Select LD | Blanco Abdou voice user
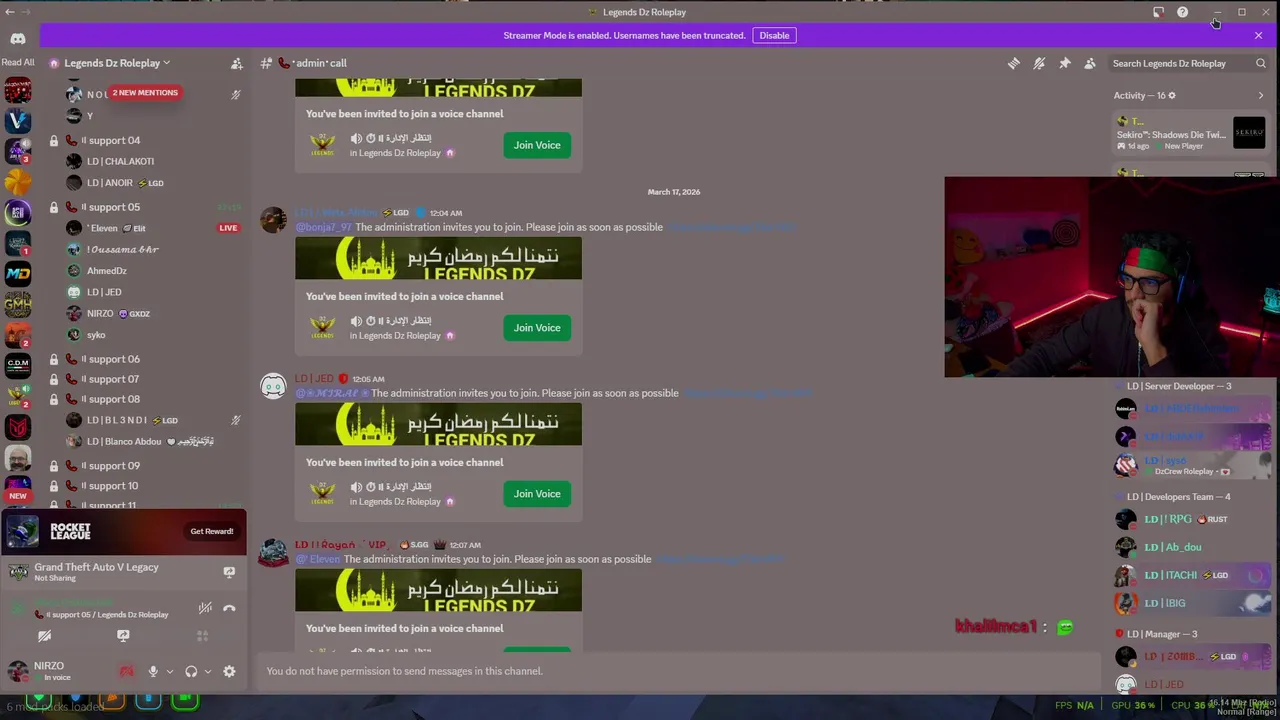This screenshot has width=1280, height=720. (x=140, y=441)
